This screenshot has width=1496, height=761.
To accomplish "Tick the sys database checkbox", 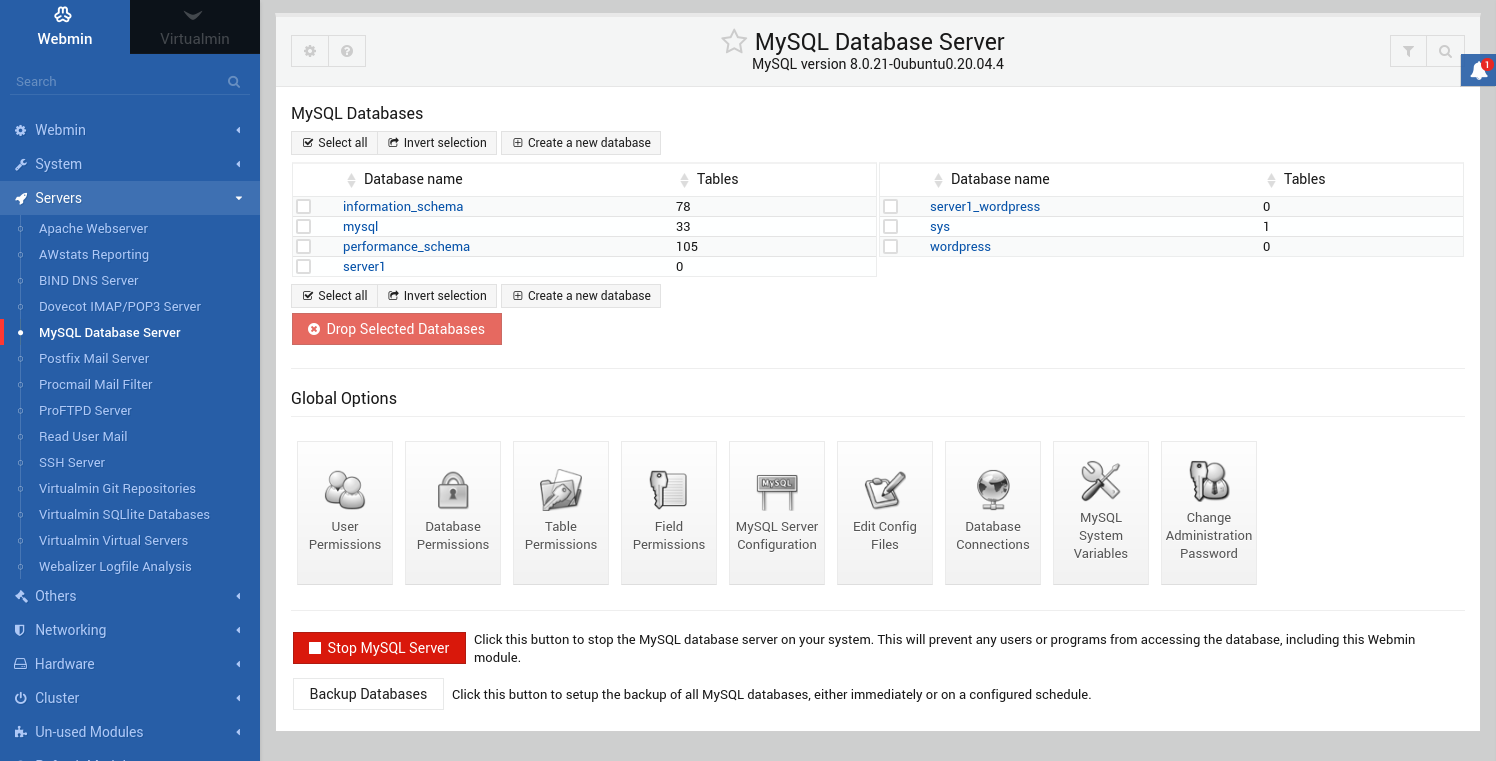I will [891, 226].
